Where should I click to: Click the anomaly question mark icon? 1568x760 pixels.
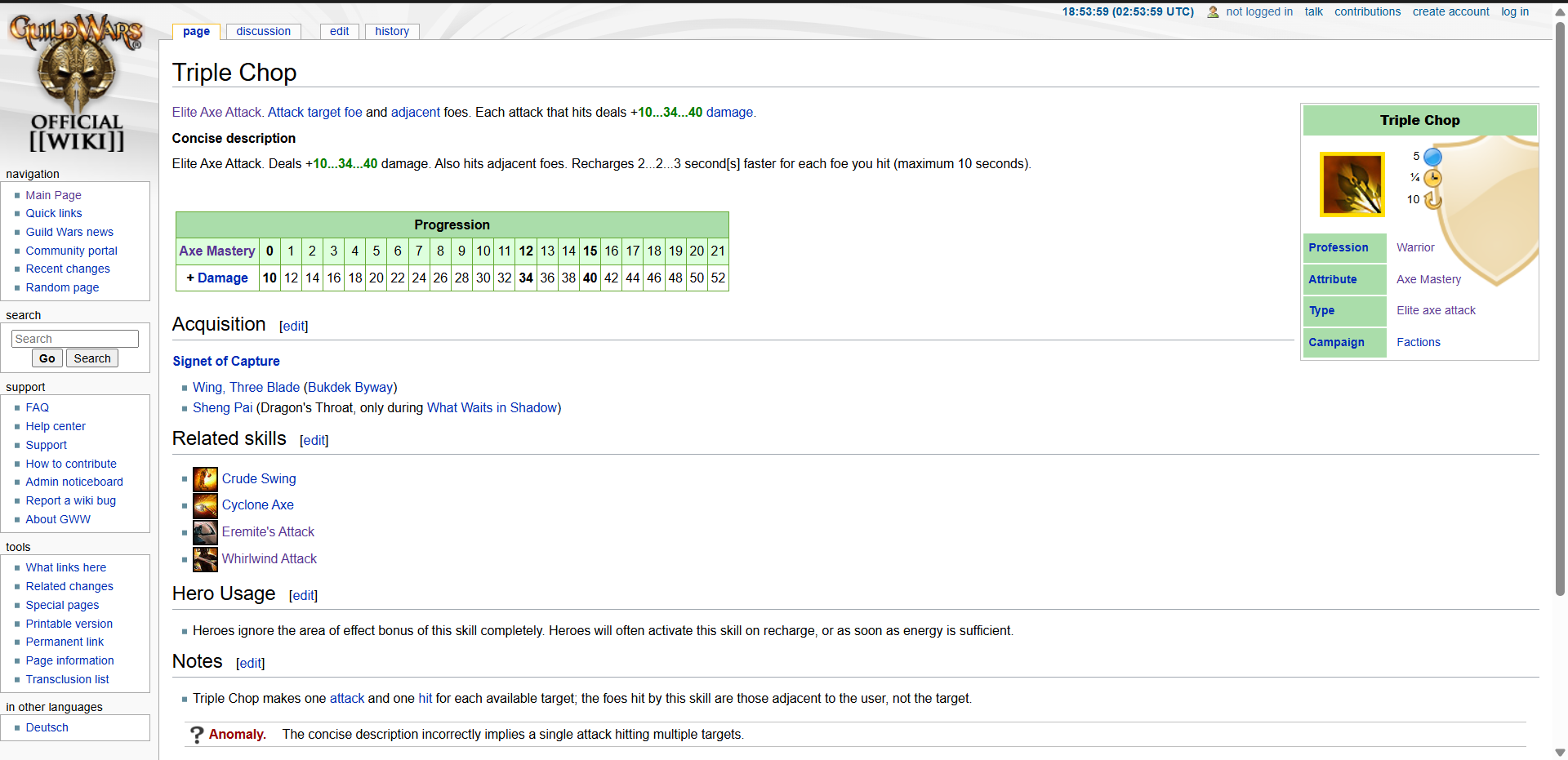point(197,735)
